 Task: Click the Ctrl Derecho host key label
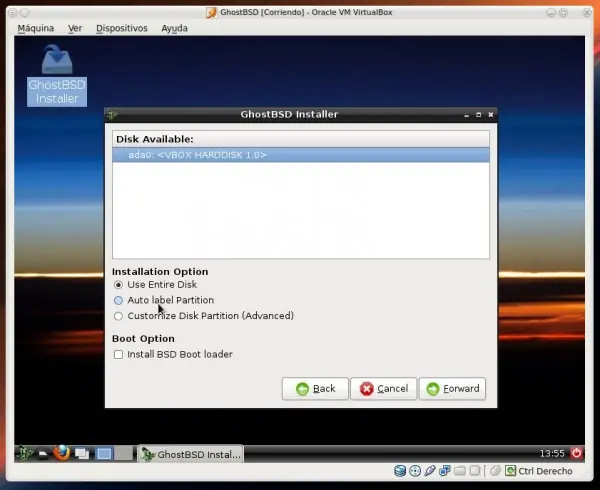[545, 471]
